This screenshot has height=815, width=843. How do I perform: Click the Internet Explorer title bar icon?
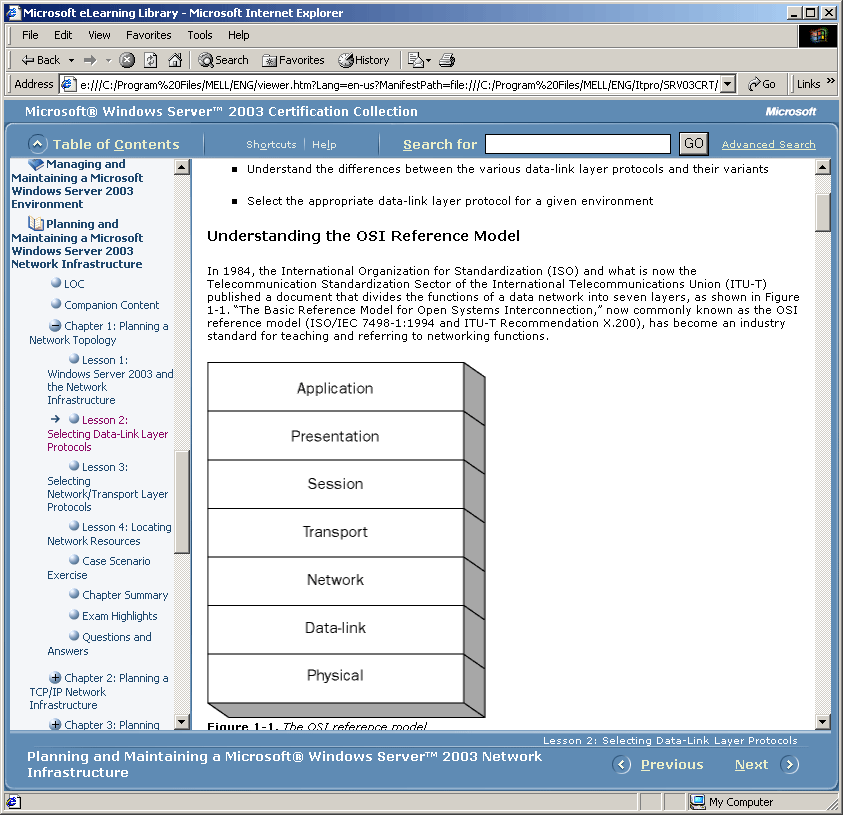[13, 12]
